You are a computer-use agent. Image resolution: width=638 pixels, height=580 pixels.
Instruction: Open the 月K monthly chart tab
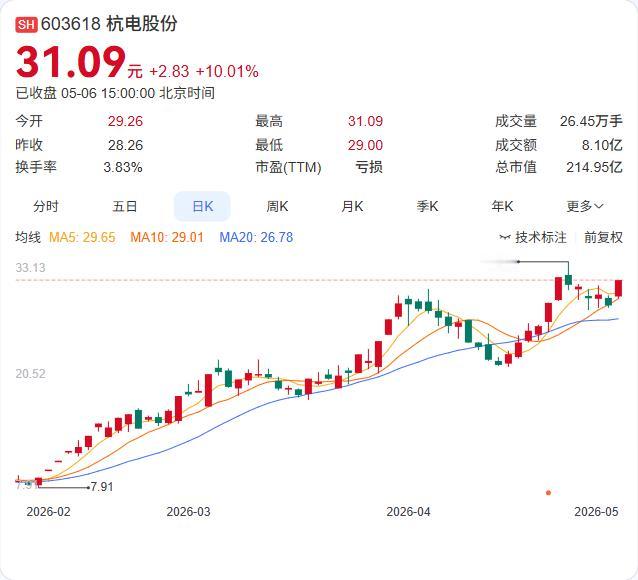pyautogui.click(x=352, y=206)
